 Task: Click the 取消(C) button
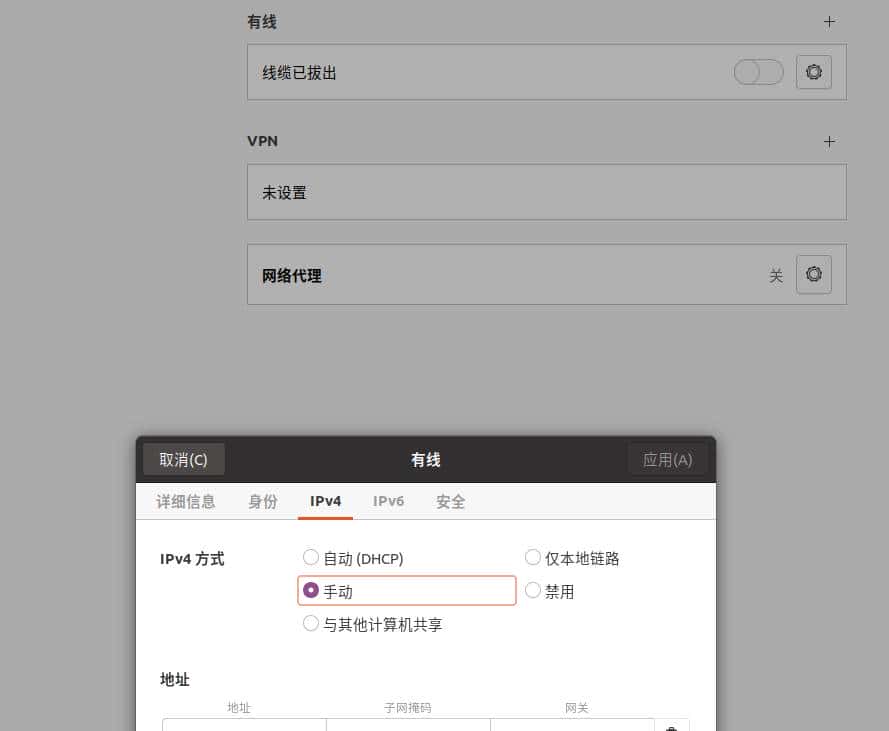coord(183,458)
